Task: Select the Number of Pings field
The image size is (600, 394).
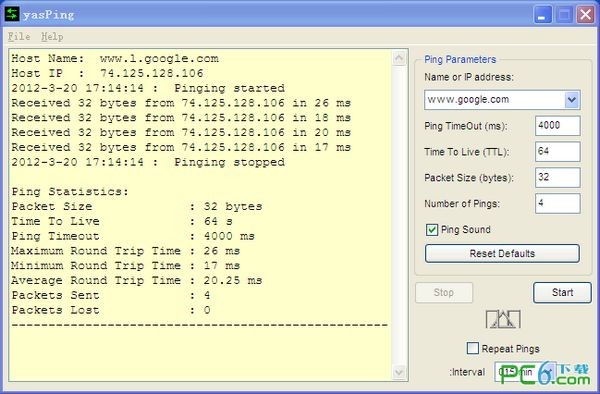Action: click(x=558, y=203)
